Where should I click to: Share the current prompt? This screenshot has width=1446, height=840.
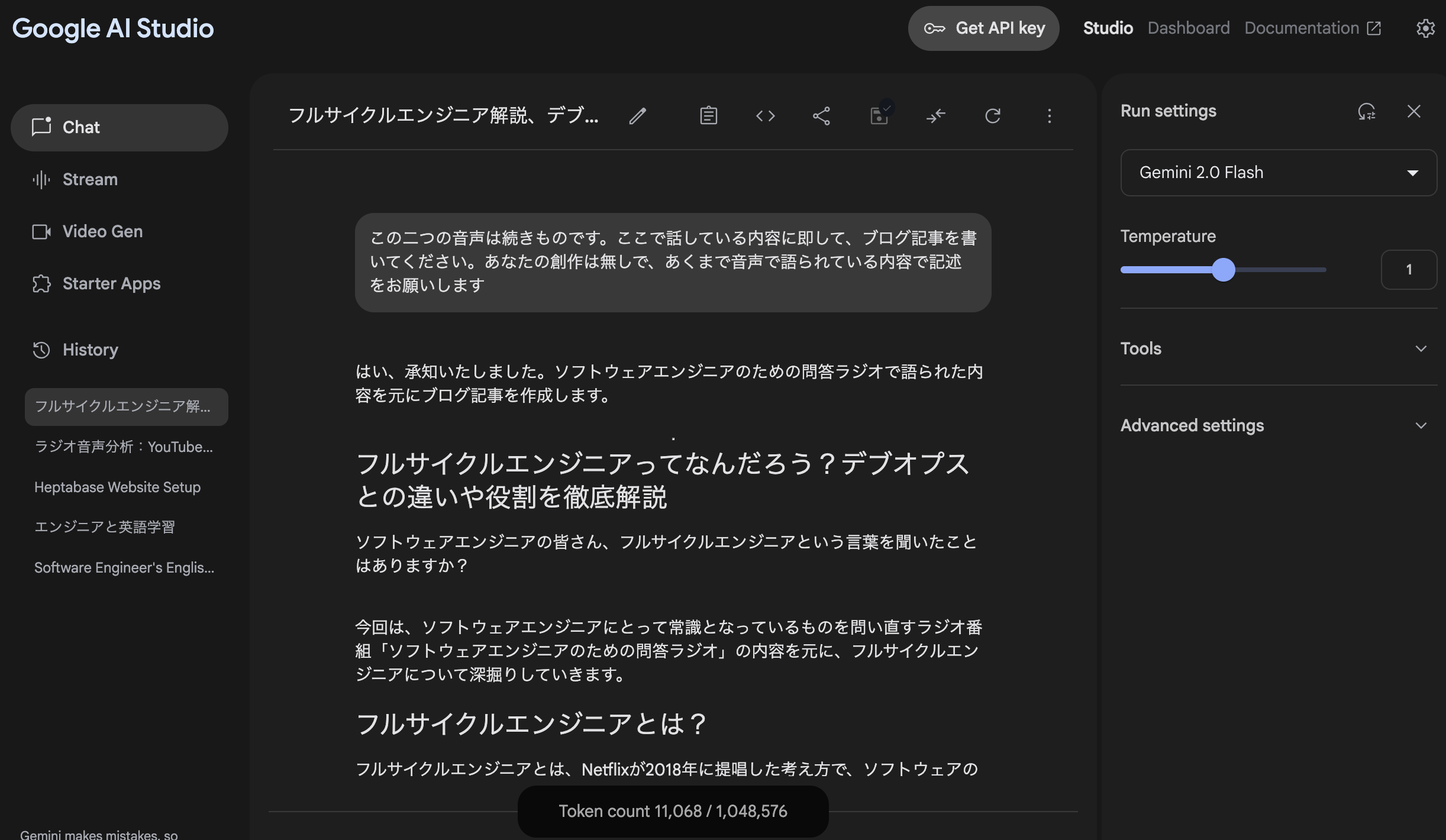(822, 116)
